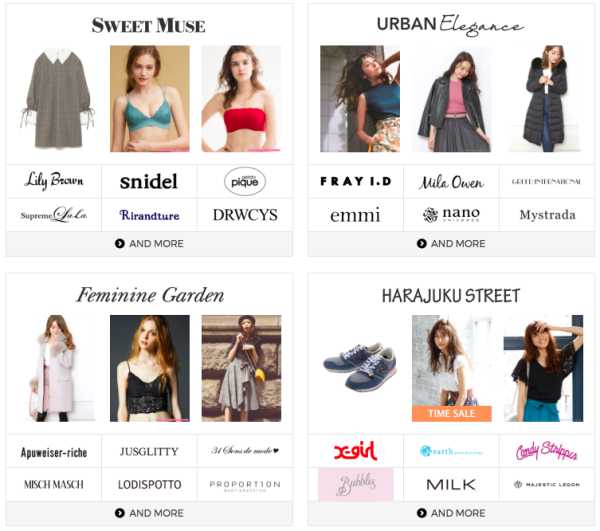View the grey collared dress image
This screenshot has width=600, height=531.
[x=57, y=99]
